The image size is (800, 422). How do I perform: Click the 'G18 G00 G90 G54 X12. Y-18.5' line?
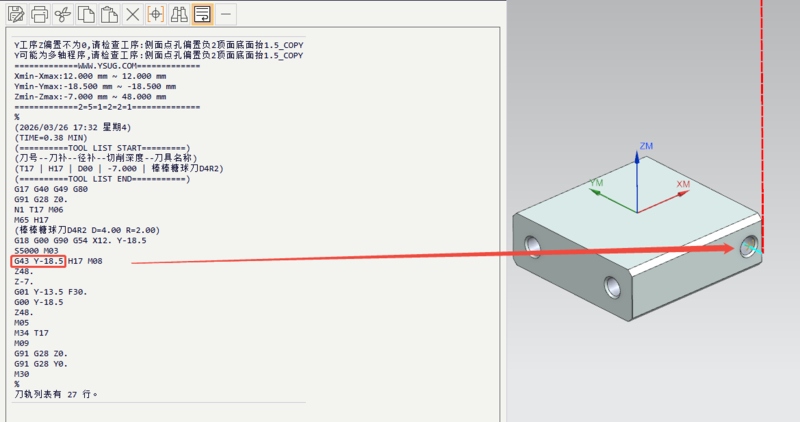(x=80, y=240)
